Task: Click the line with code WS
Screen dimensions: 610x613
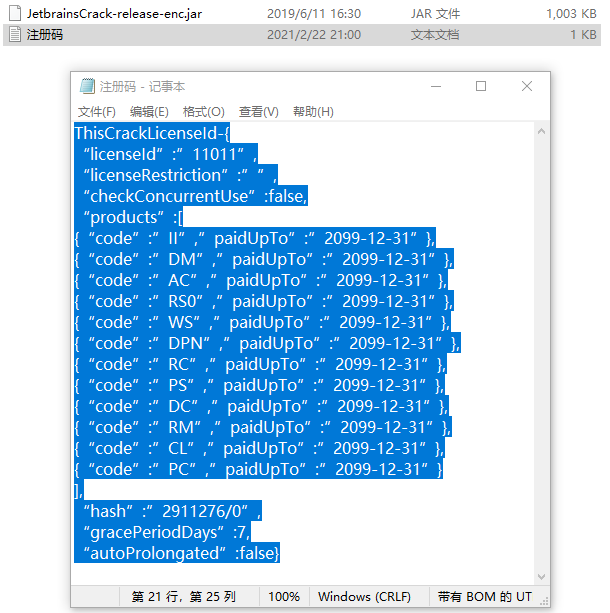Action: click(262, 322)
